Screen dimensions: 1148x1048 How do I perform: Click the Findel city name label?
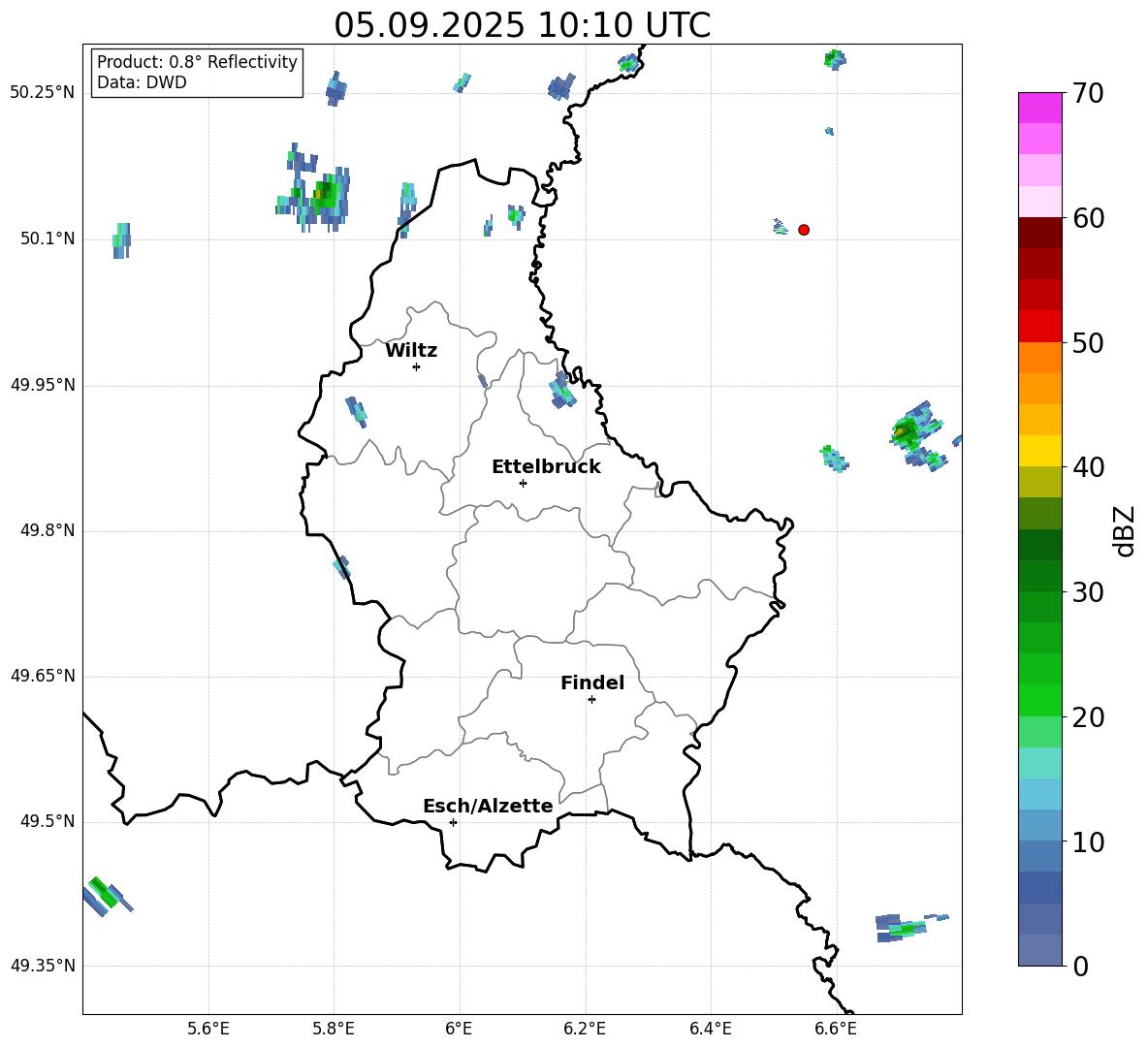click(592, 683)
